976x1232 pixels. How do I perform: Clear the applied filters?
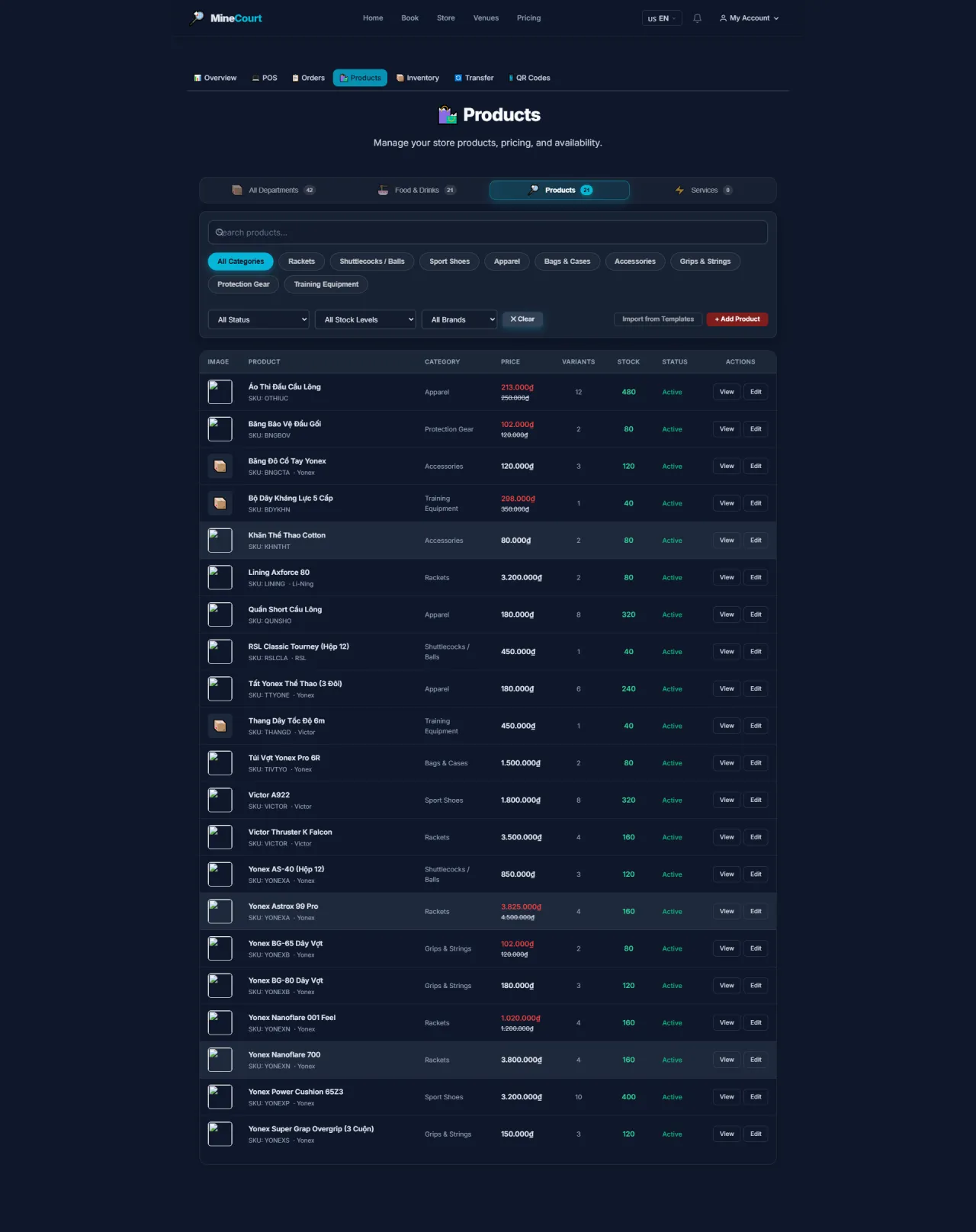pyautogui.click(x=522, y=319)
